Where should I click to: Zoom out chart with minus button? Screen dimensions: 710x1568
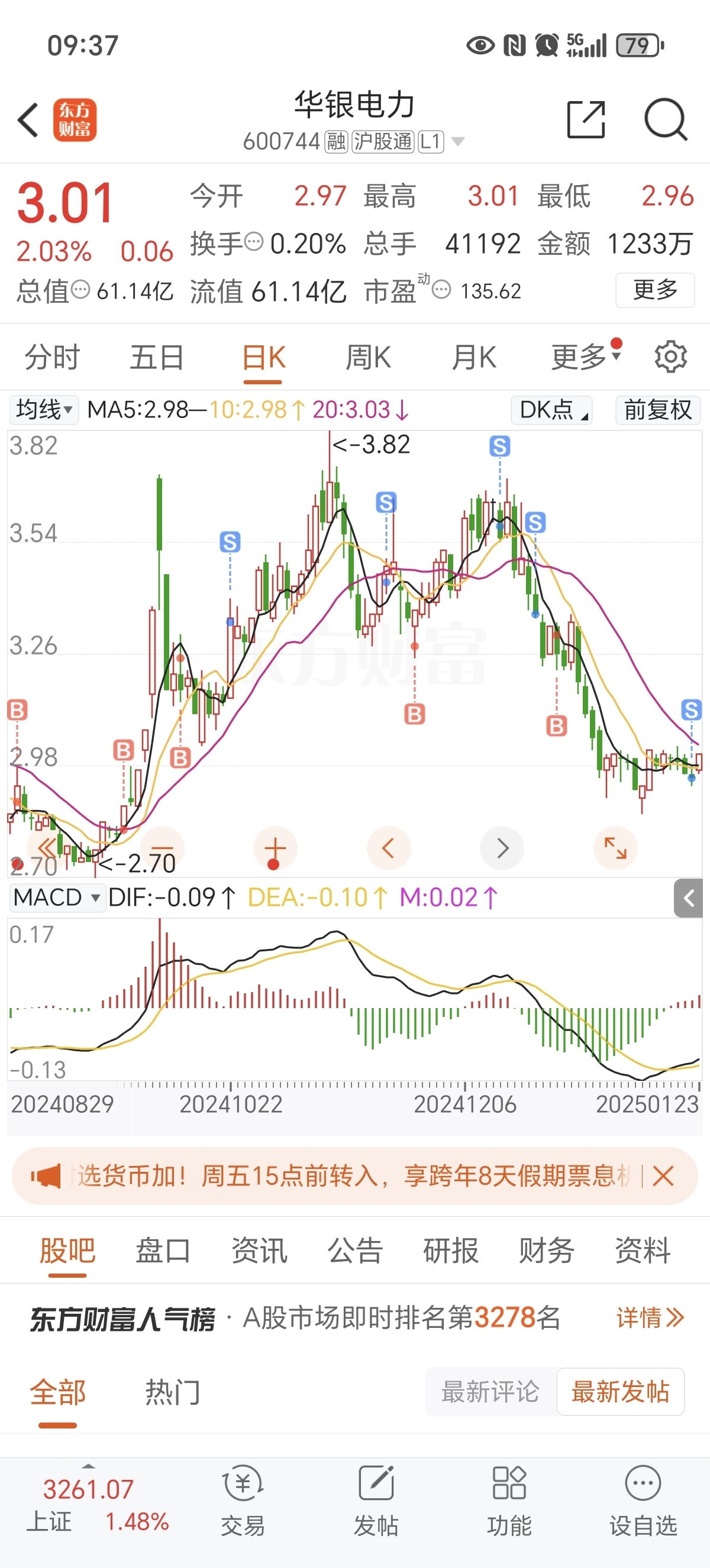click(x=162, y=848)
